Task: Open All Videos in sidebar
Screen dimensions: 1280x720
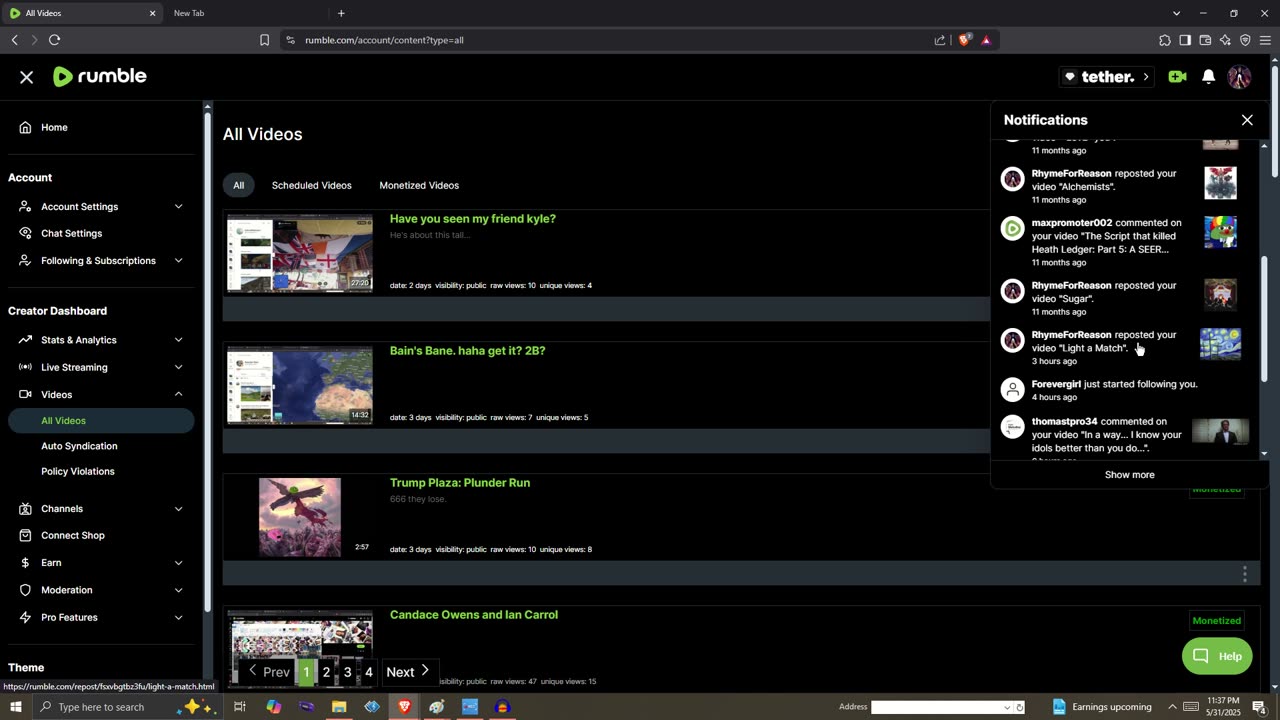Action: pyautogui.click(x=100, y=421)
